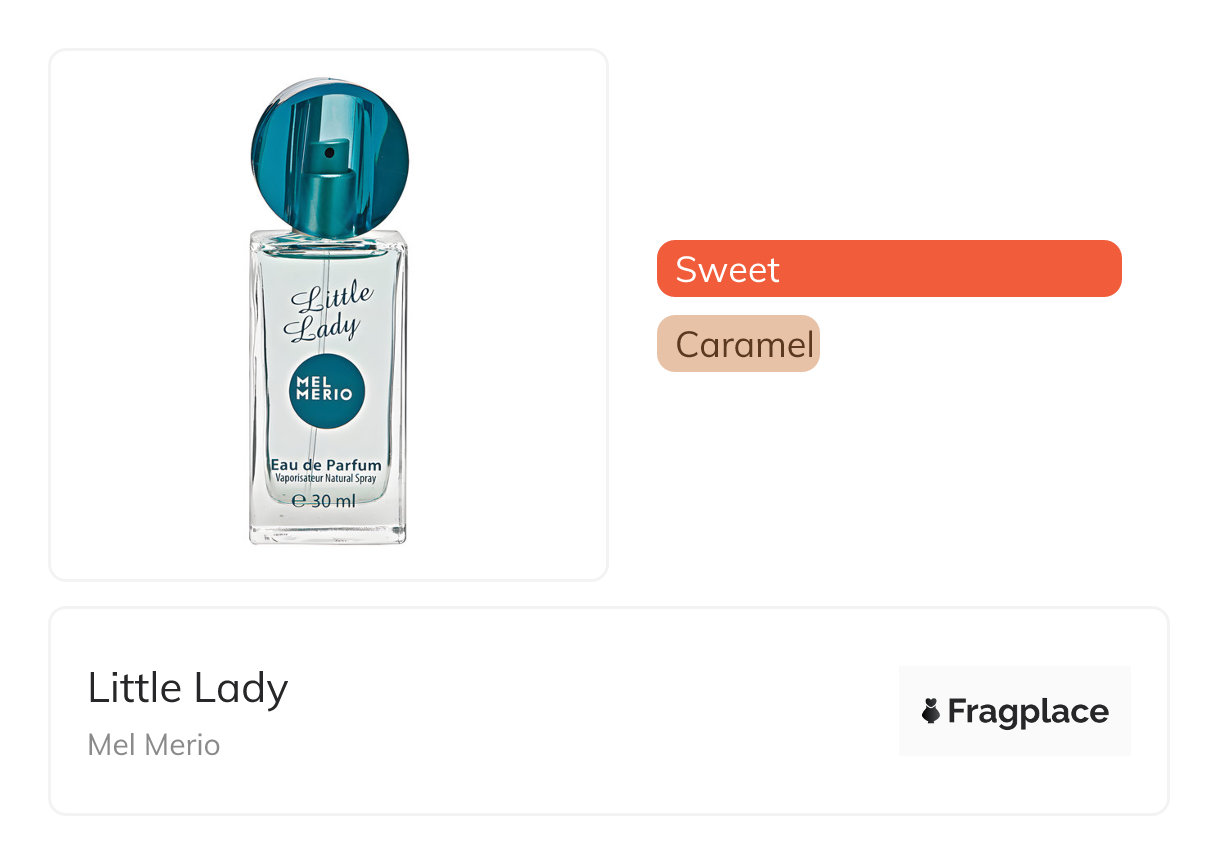
Task: Click the Fragplace perfume bottle logo icon
Action: (931, 711)
